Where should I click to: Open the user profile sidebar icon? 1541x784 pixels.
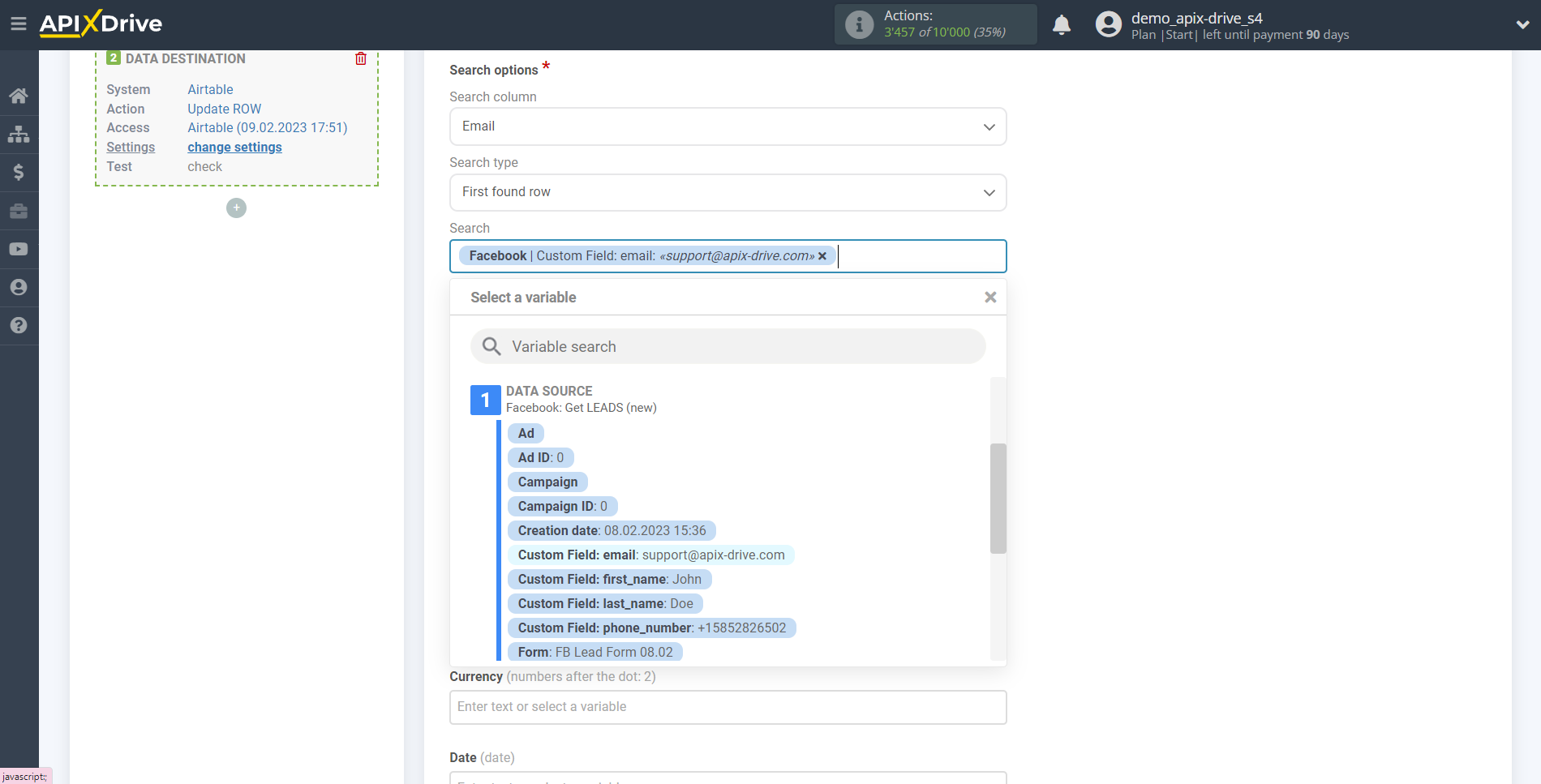[x=19, y=287]
